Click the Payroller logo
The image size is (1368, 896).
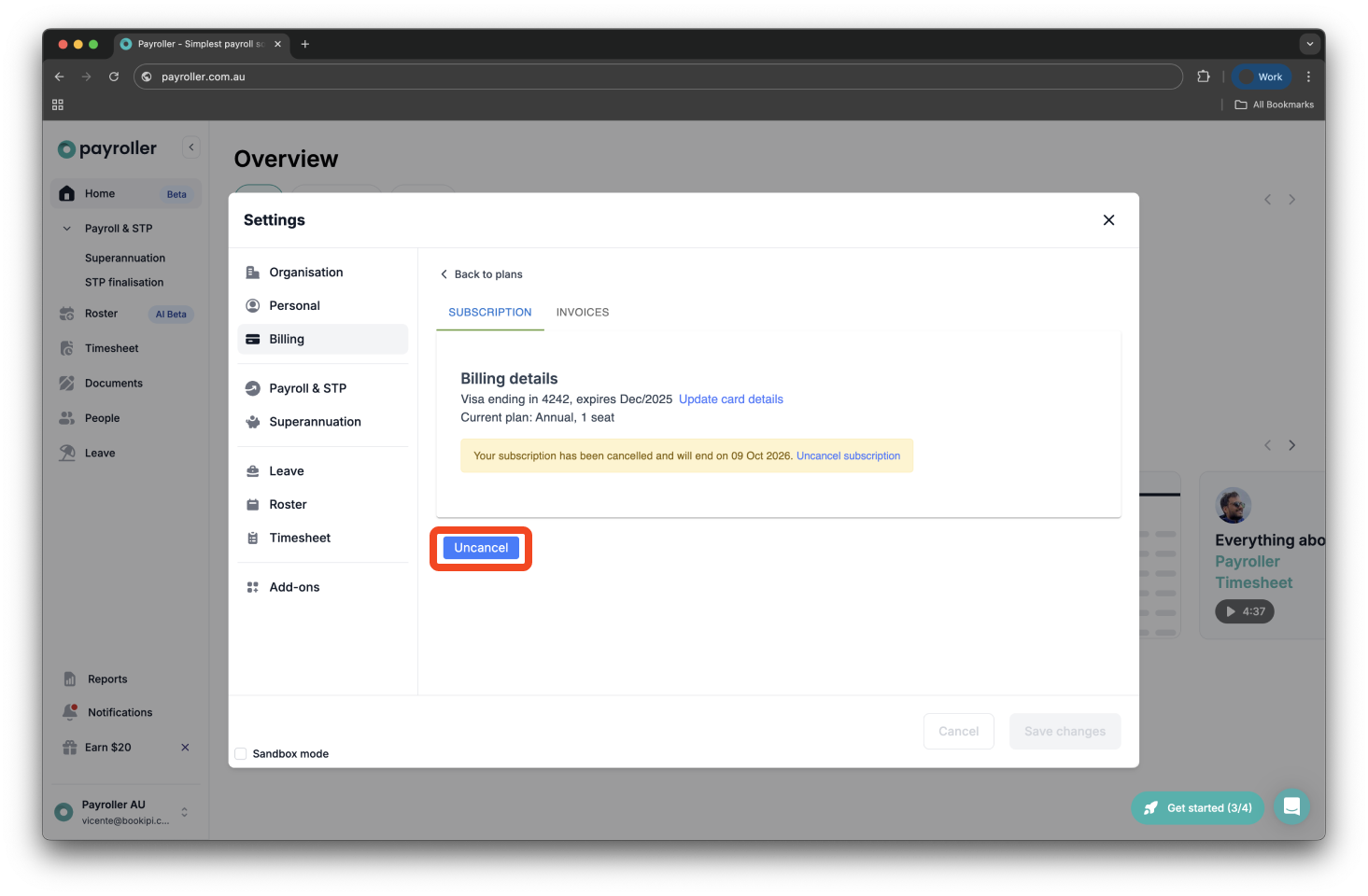pos(107,148)
